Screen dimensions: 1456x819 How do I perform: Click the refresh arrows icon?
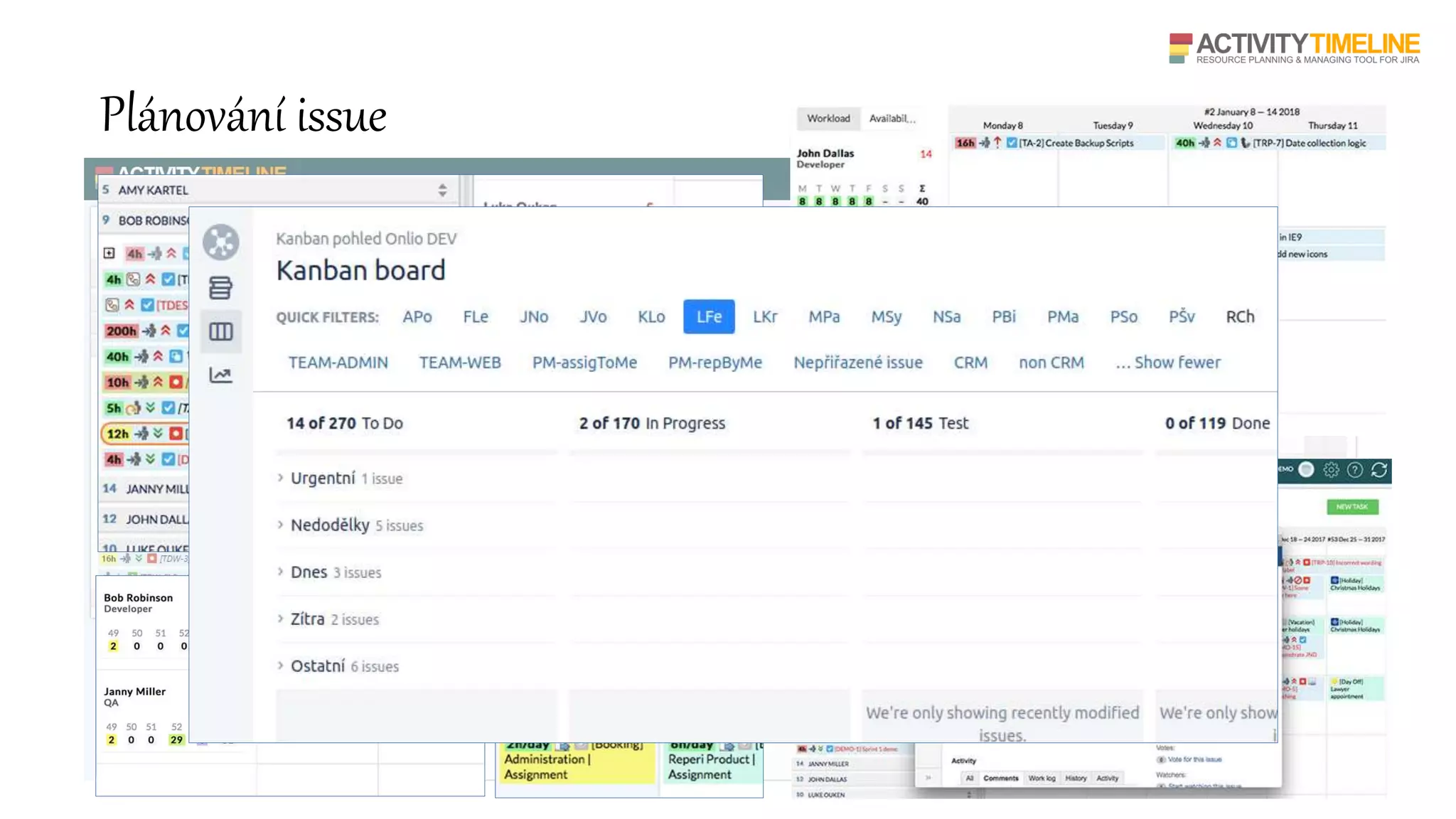coord(1379,470)
